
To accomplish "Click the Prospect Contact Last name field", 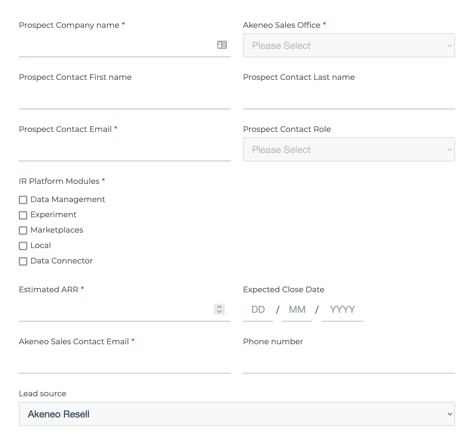I will [349, 97].
